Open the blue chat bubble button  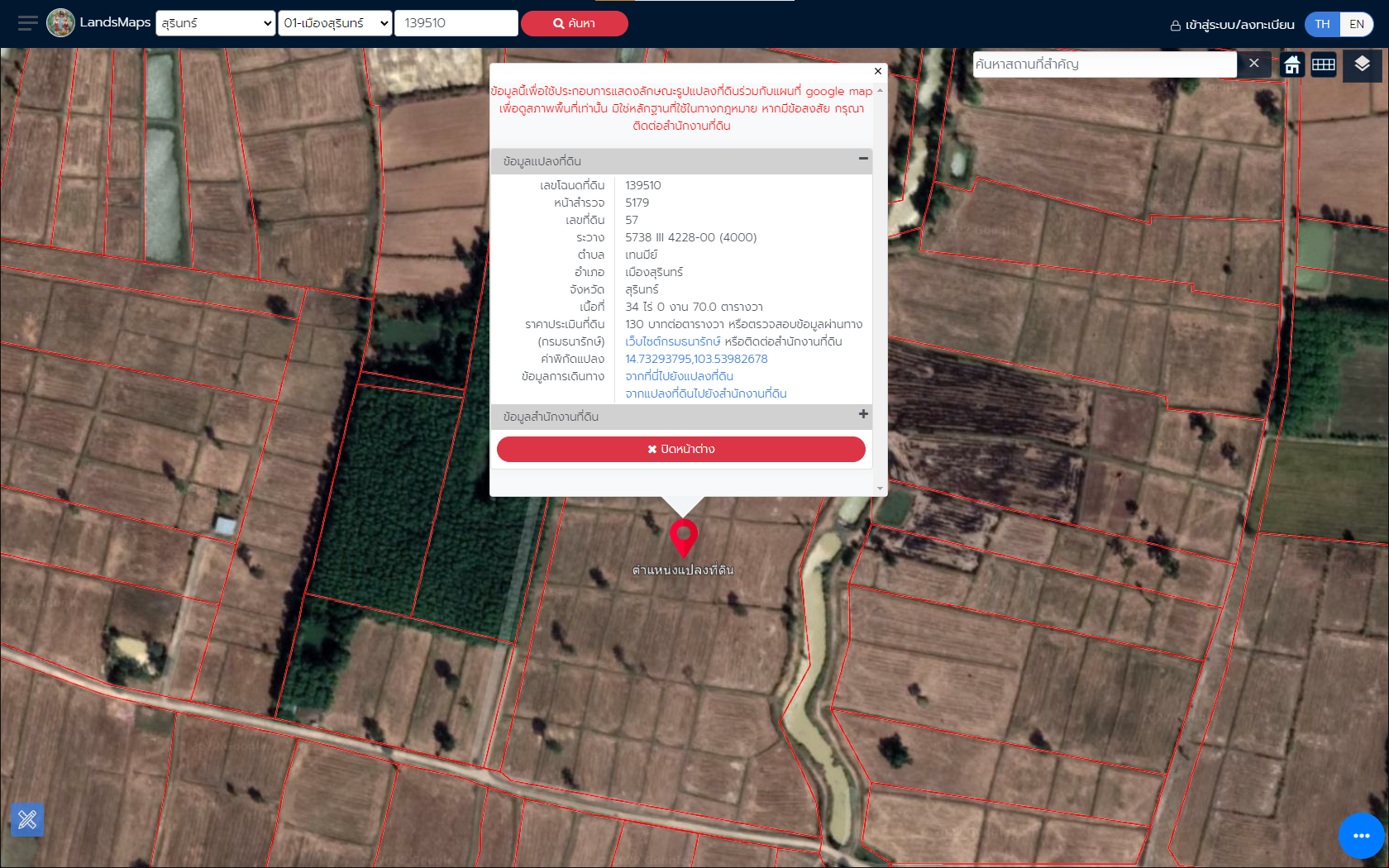(1362, 836)
